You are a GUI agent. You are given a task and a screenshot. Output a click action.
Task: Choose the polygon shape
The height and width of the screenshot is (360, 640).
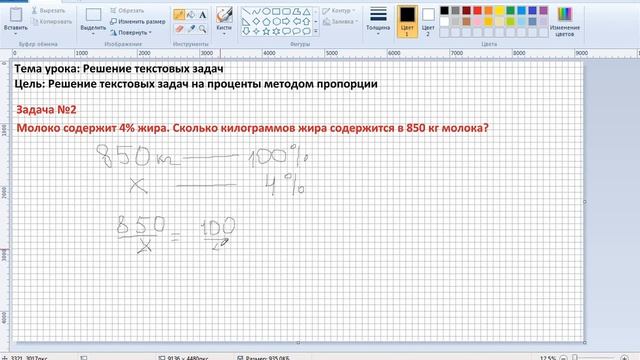(x=297, y=11)
